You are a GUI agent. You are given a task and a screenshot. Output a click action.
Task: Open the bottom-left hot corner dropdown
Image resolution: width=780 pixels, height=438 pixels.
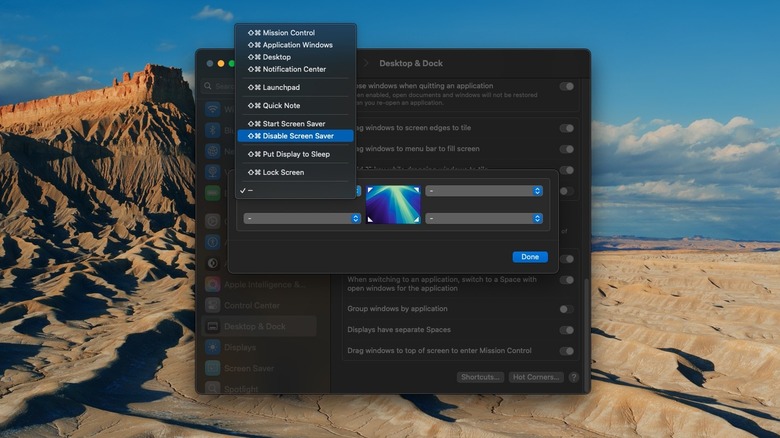(302, 218)
